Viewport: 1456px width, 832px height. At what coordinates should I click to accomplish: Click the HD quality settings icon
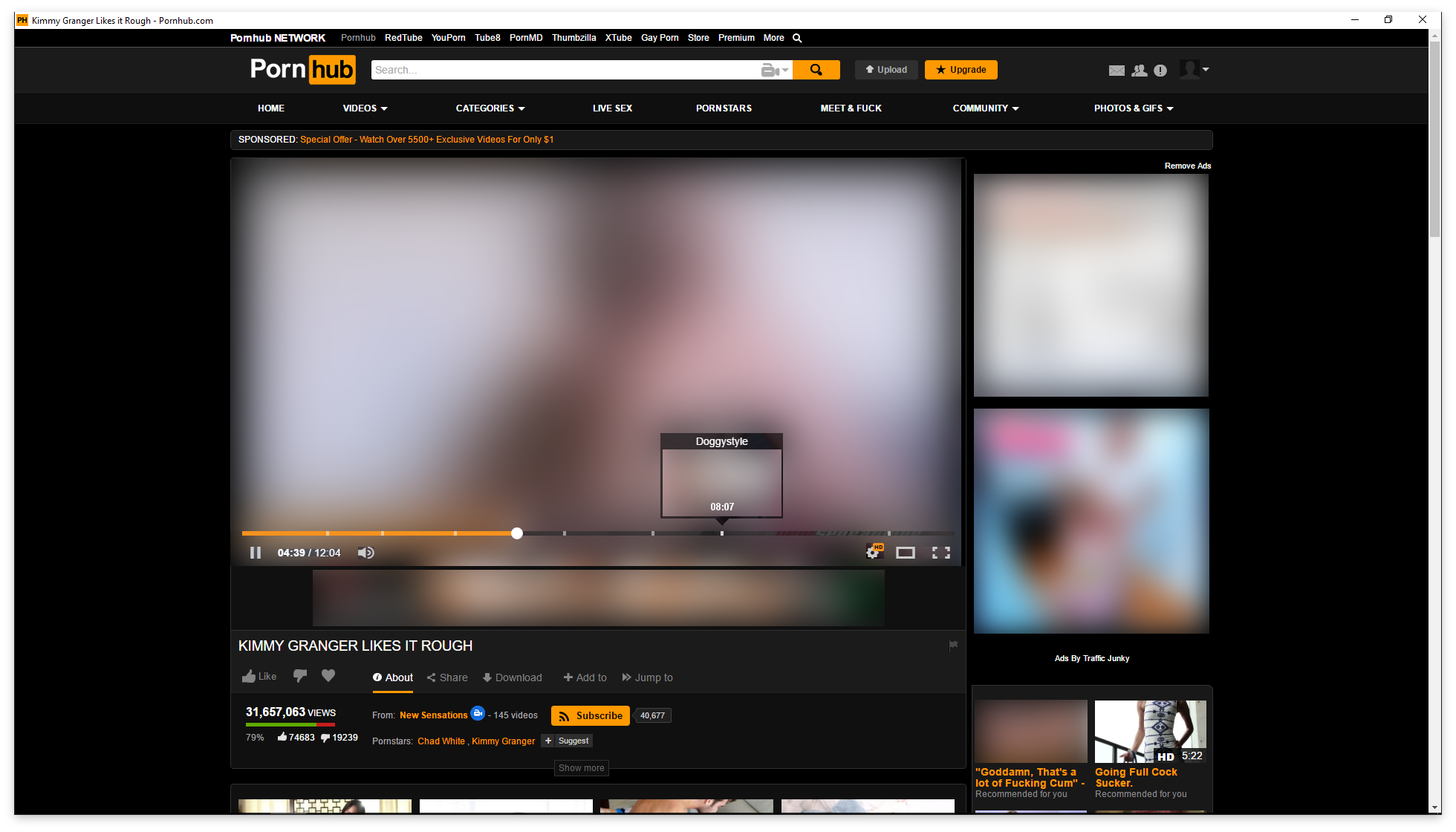click(873, 552)
